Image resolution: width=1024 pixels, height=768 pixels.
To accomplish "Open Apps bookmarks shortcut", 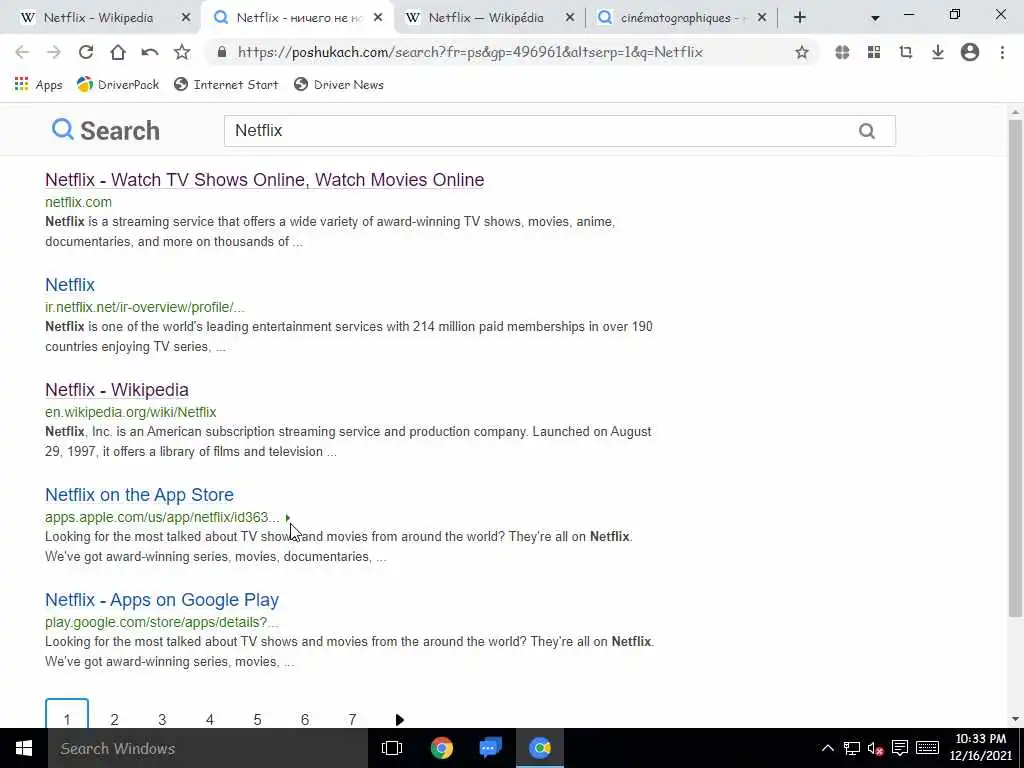I will 39,84.
